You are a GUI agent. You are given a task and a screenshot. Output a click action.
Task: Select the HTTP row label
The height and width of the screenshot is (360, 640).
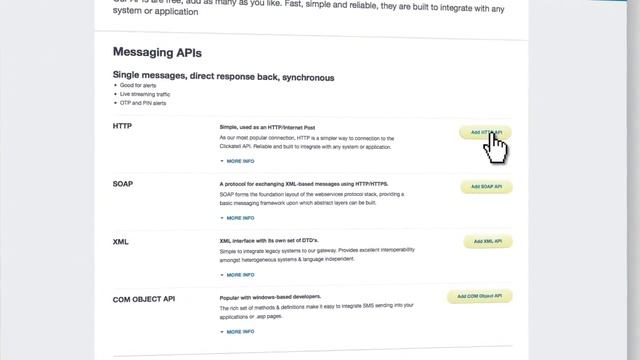point(122,126)
